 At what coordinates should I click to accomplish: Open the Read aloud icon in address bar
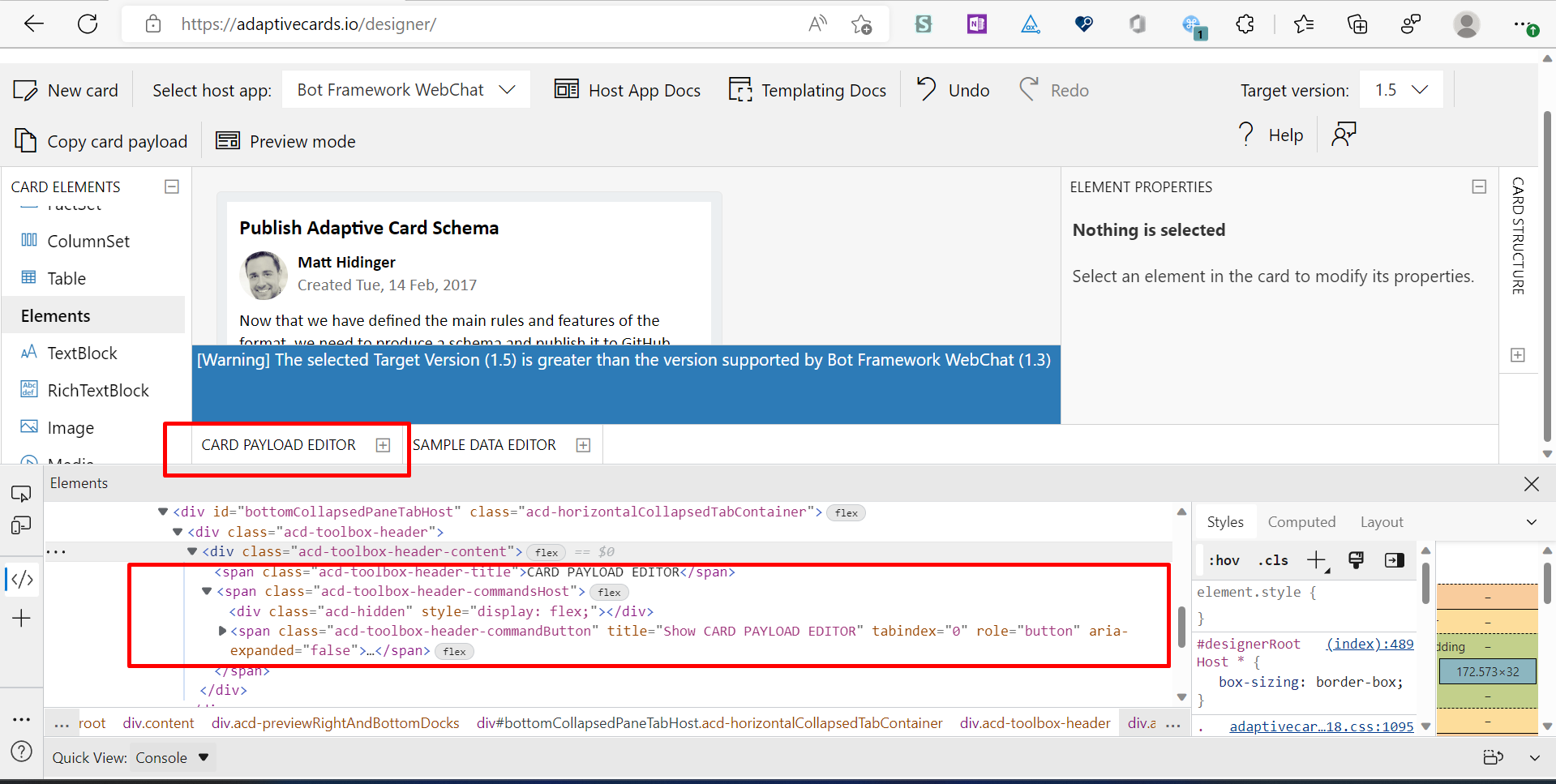(x=817, y=24)
